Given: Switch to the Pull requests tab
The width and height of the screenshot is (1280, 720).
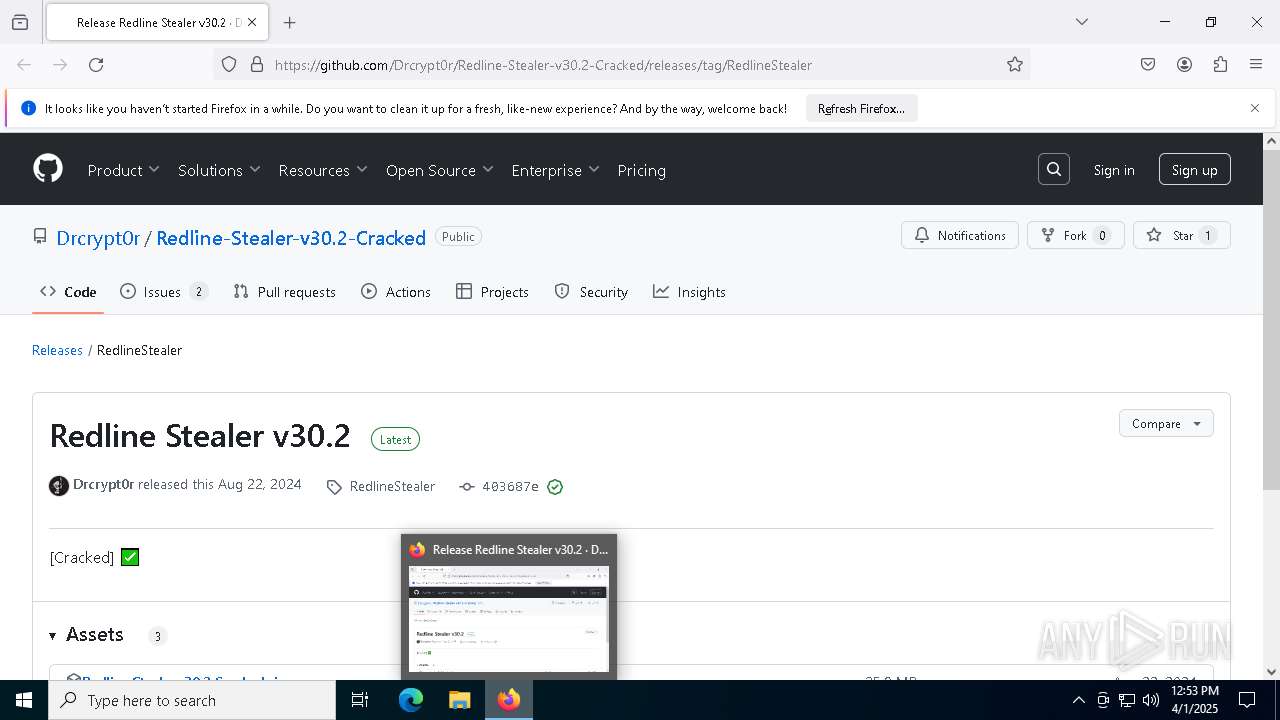Looking at the screenshot, I should point(284,292).
